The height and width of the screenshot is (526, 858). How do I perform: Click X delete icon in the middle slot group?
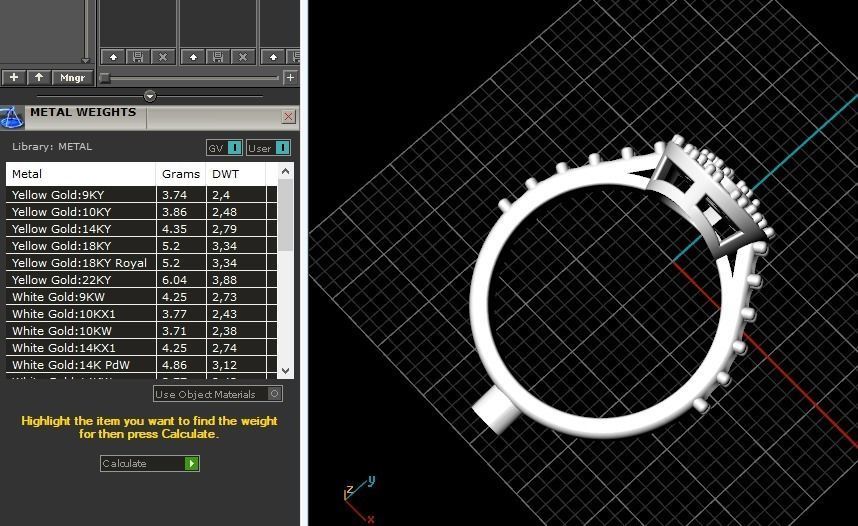click(x=243, y=57)
